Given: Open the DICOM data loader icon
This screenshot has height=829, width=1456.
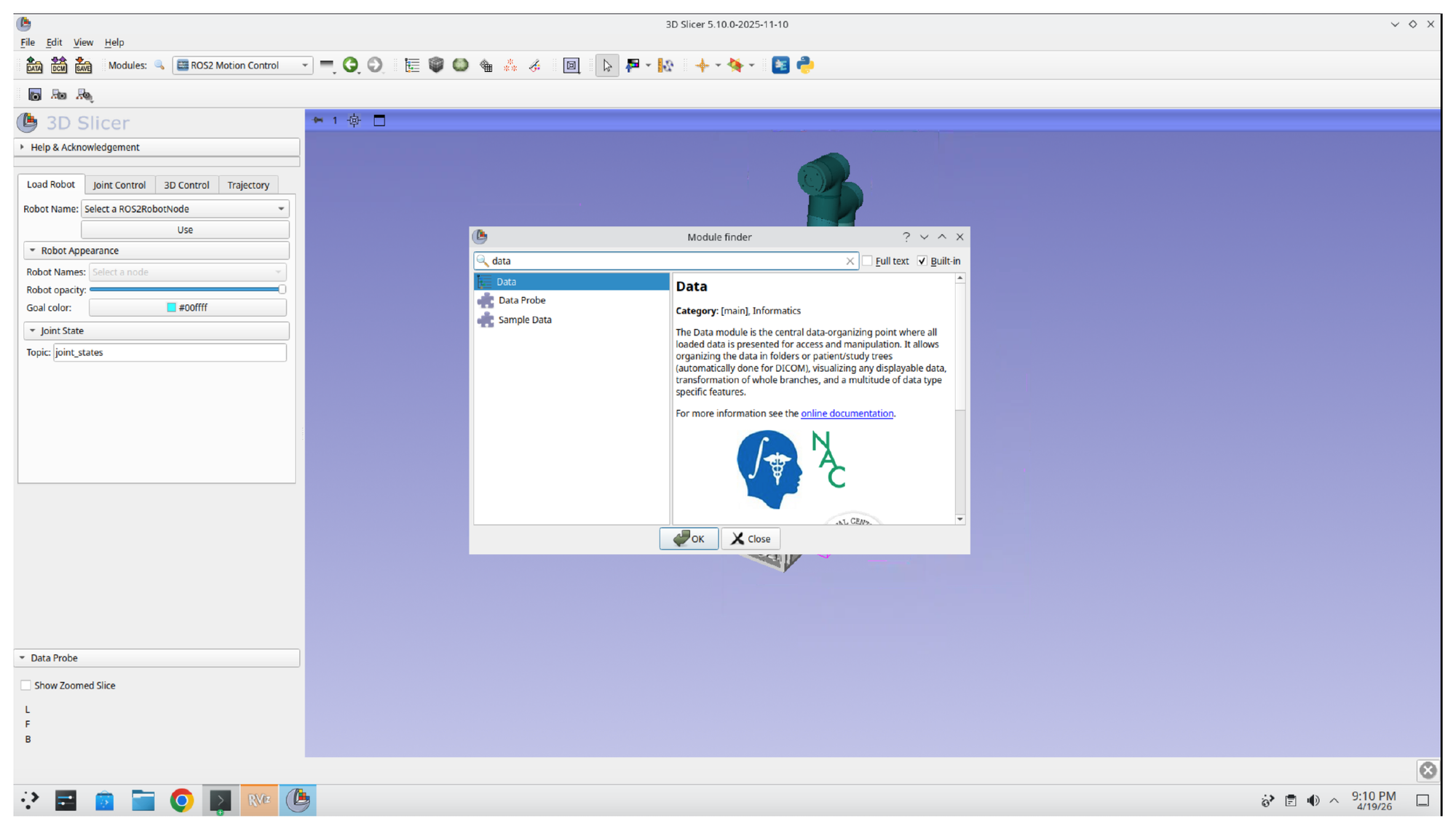Looking at the screenshot, I should (x=59, y=66).
